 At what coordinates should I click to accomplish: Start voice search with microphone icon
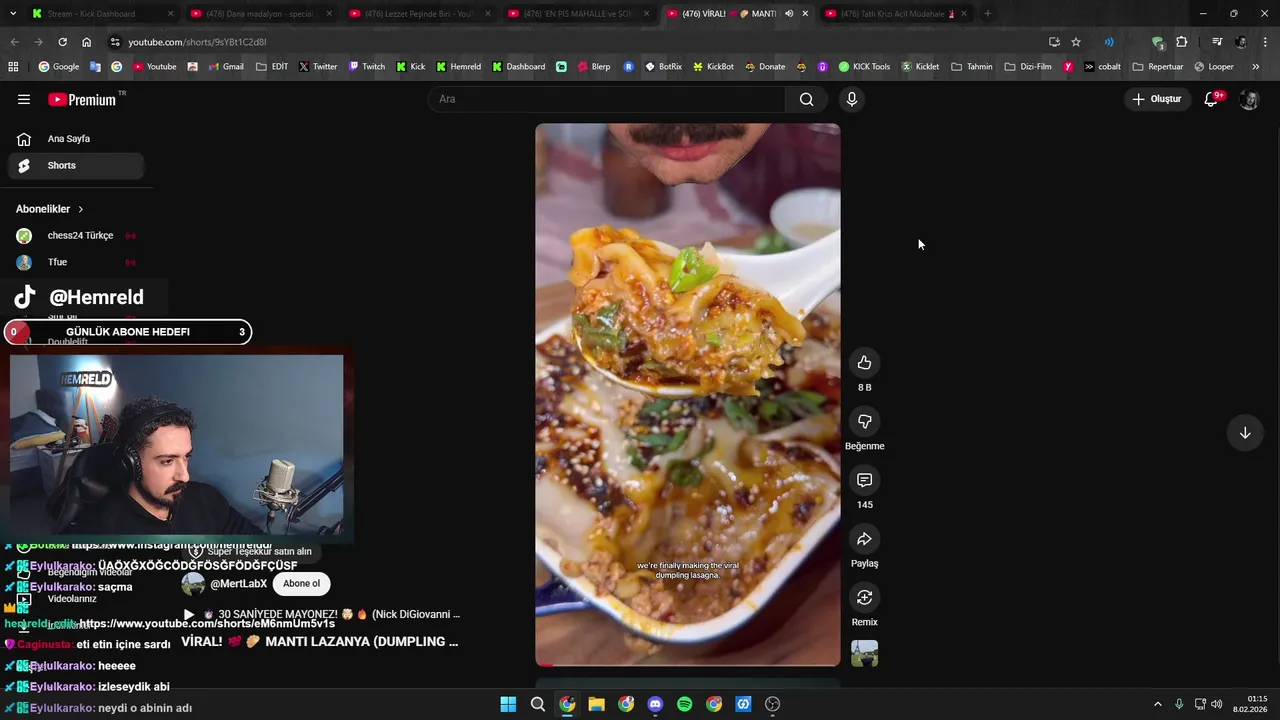tap(852, 99)
